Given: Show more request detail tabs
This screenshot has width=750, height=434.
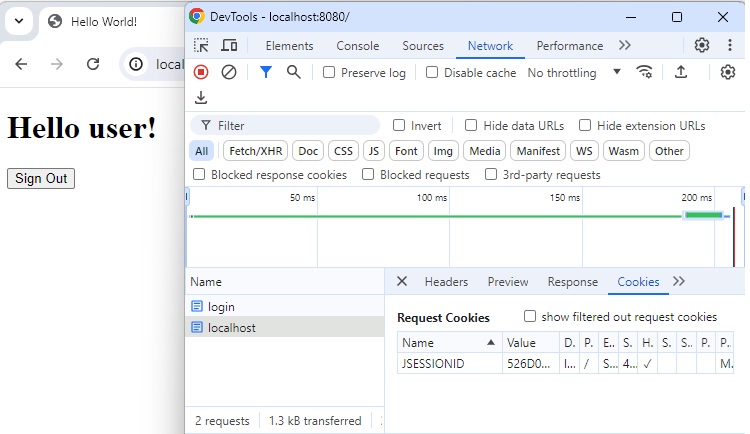Looking at the screenshot, I should [679, 282].
